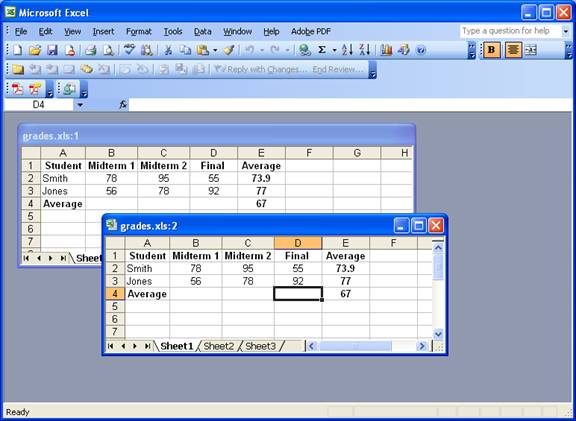The image size is (576, 421).
Task: Expand Standard toolbar options arrow
Action: (472, 51)
